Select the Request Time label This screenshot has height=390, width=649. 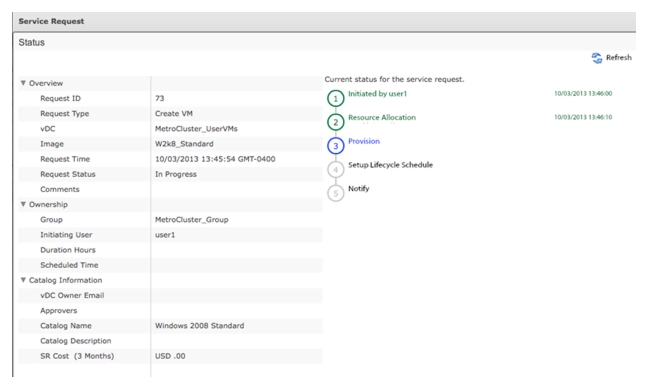[65, 159]
